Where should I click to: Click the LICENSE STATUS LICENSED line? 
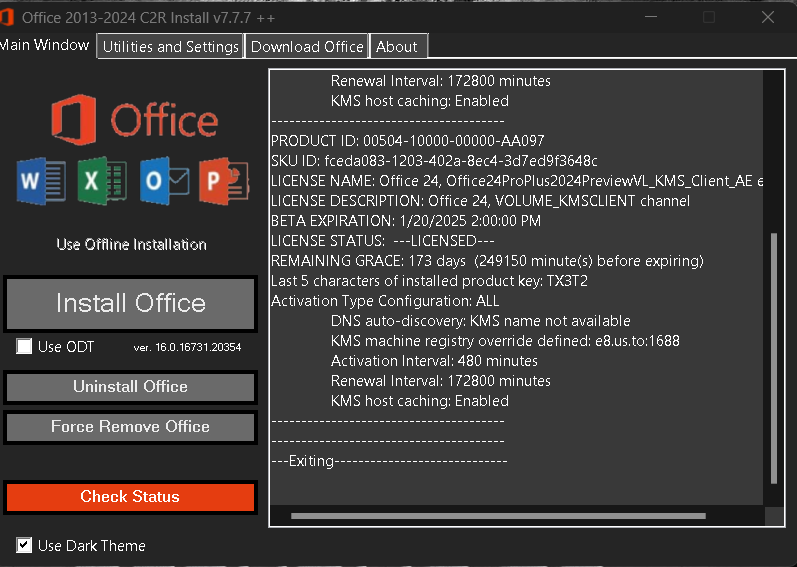383,241
